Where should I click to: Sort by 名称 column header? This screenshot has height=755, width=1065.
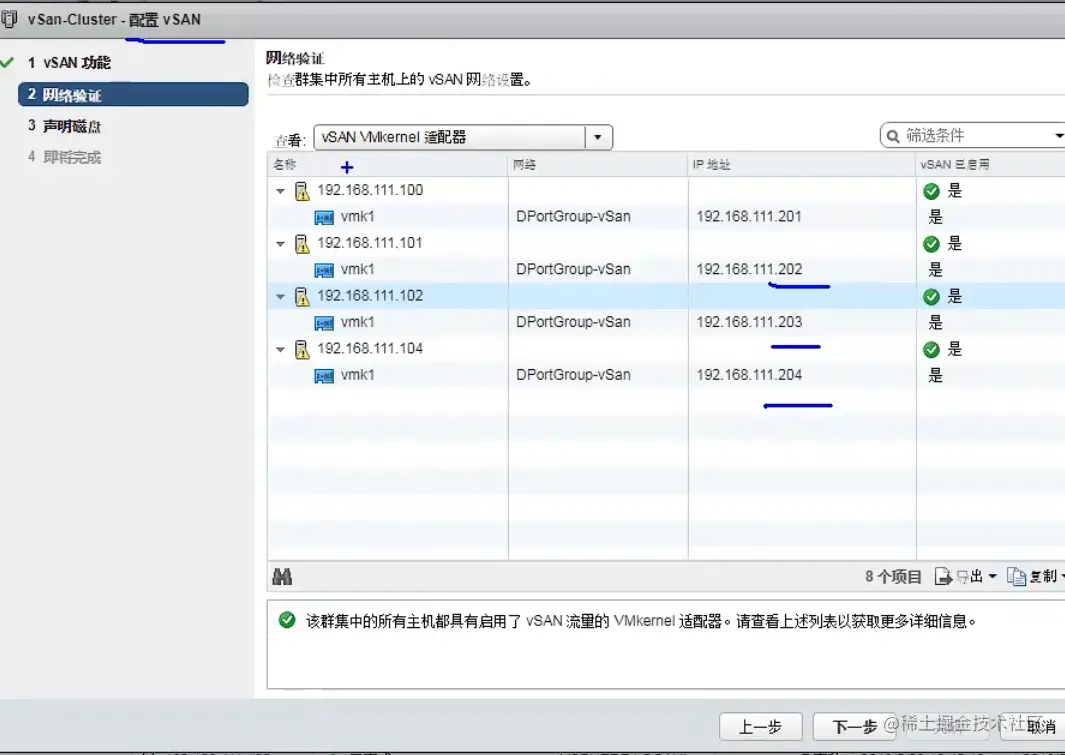click(x=388, y=165)
